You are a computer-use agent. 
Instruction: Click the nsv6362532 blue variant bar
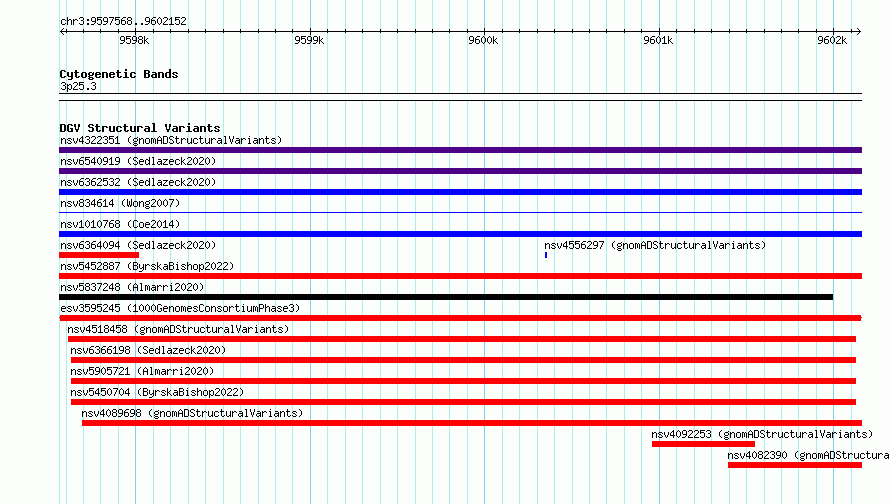tap(460, 192)
